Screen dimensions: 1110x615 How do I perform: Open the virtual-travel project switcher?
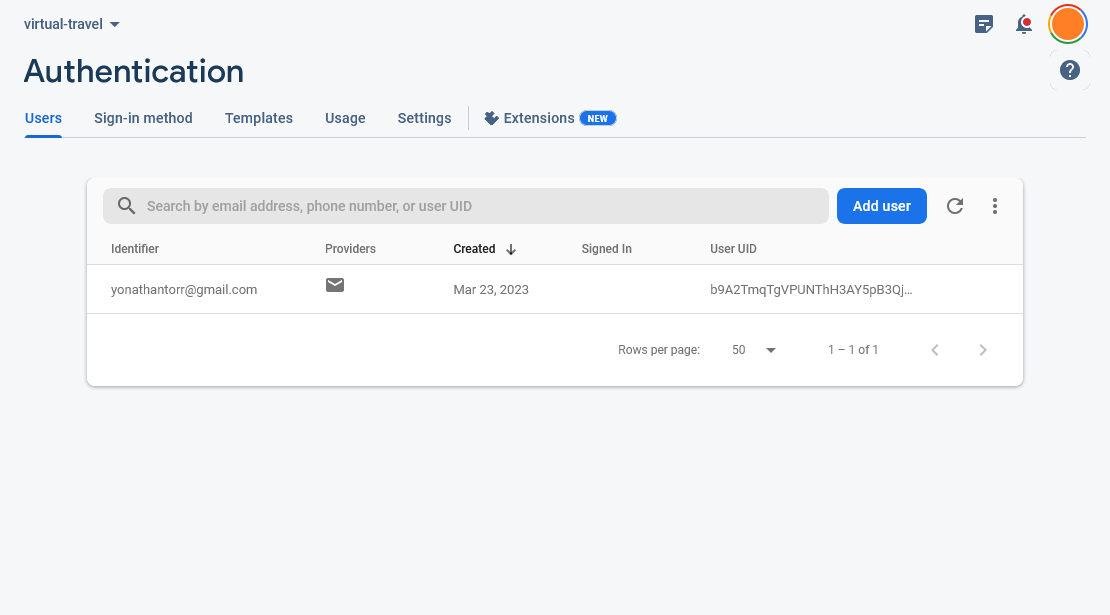70,23
